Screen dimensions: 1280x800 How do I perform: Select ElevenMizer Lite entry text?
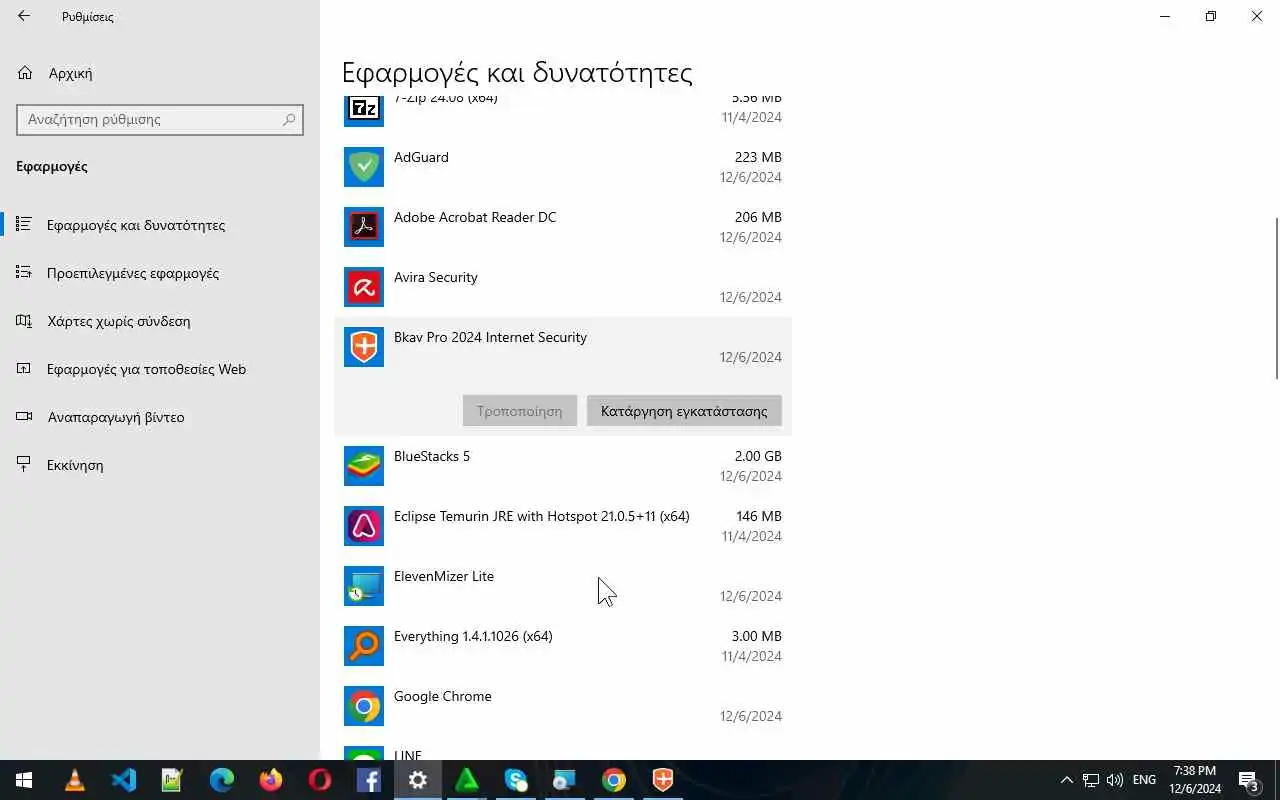point(444,576)
